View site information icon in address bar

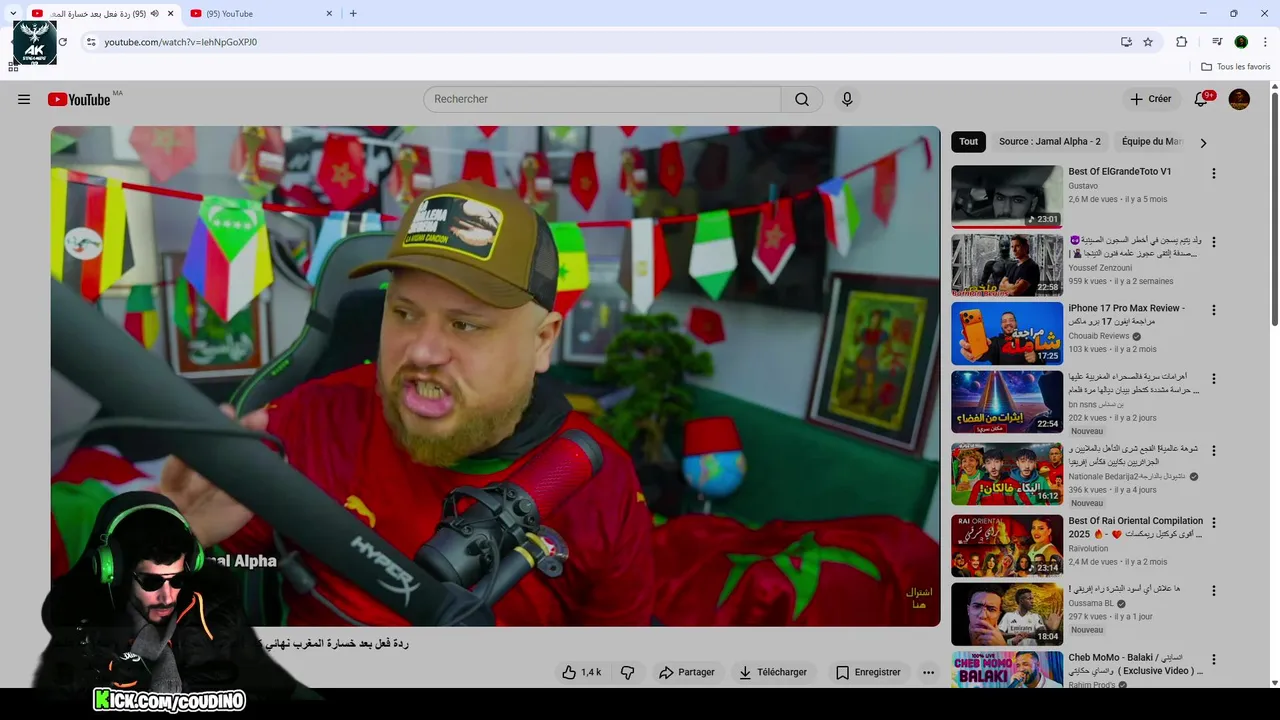(91, 42)
